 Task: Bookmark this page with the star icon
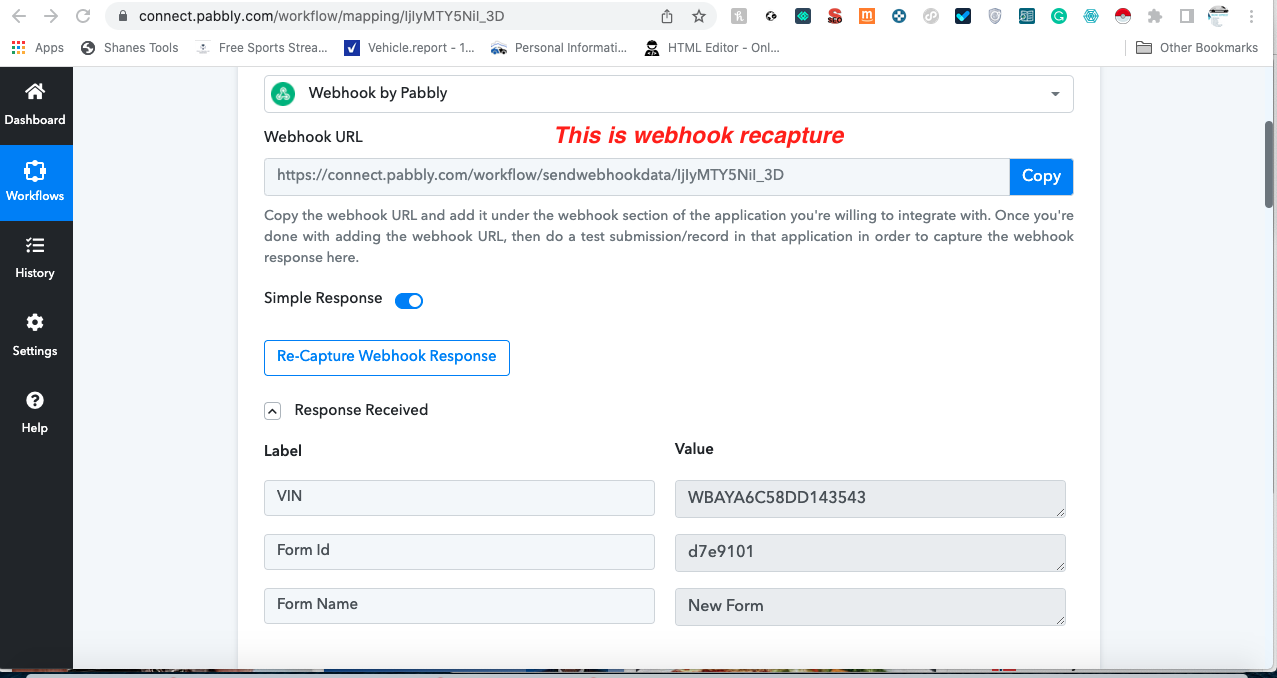[x=699, y=16]
